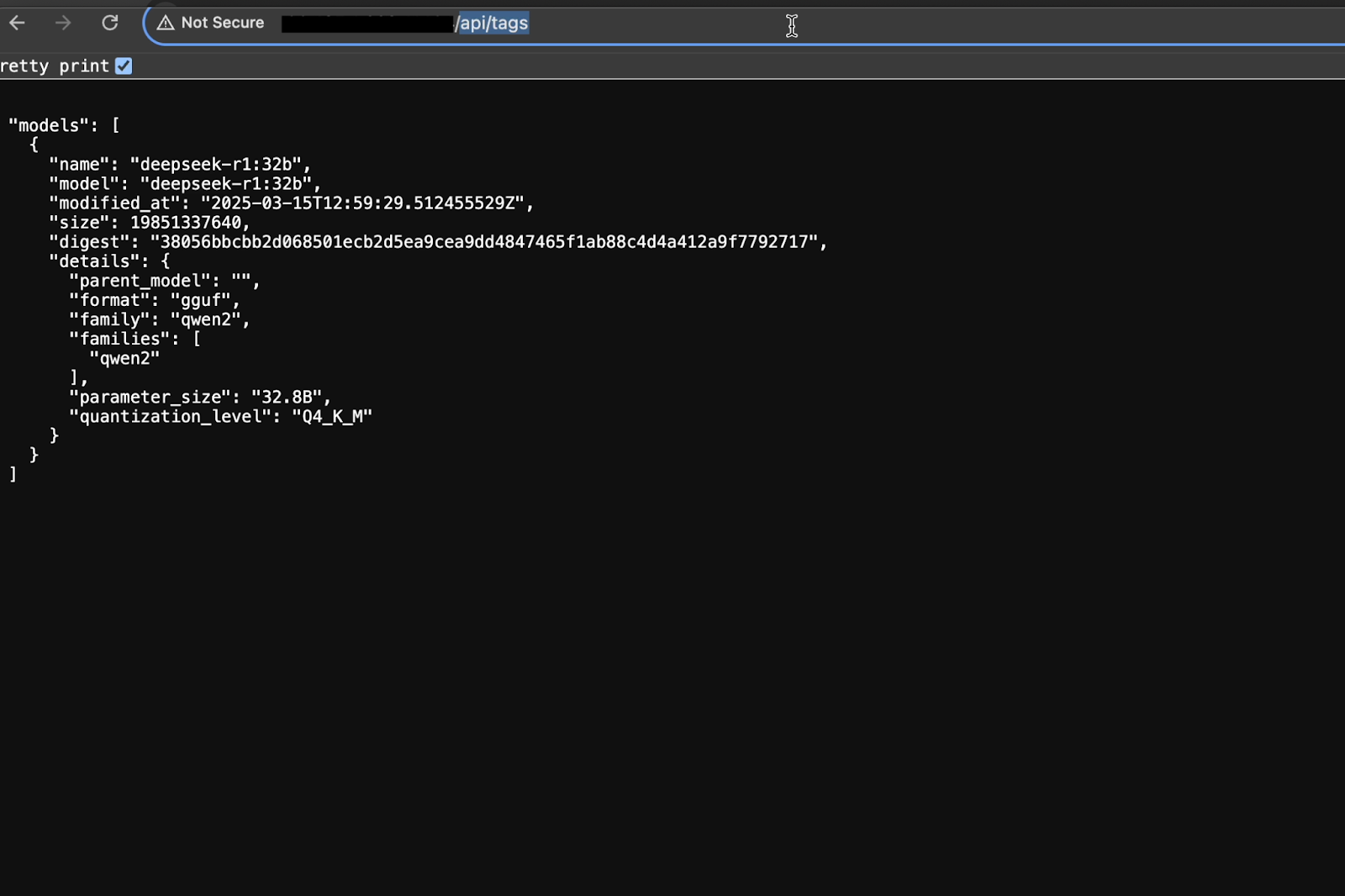
Task: Click the /api/tags path in address bar
Action: pos(492,23)
